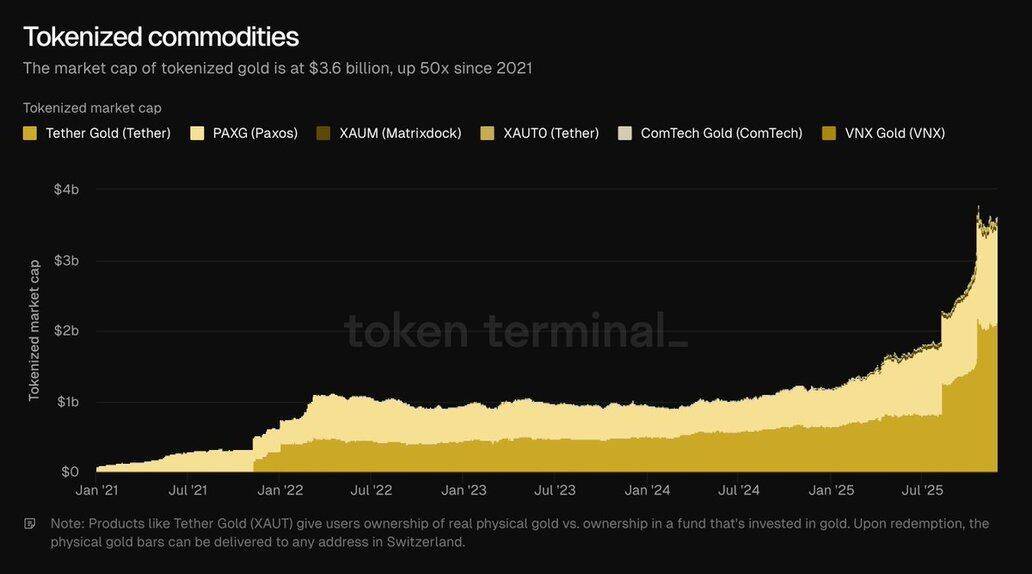Toggle the VNX Gold (VNX) series label
This screenshot has height=574, width=1032.
pos(895,133)
